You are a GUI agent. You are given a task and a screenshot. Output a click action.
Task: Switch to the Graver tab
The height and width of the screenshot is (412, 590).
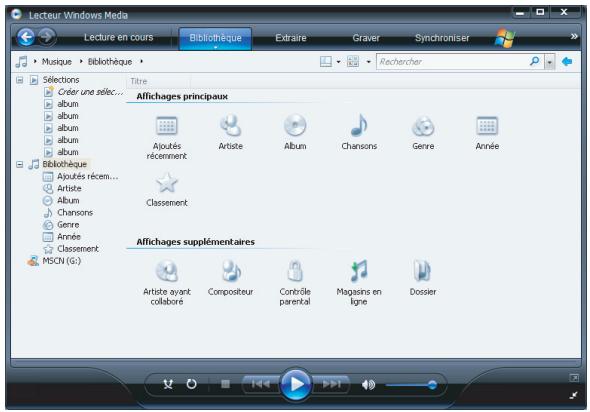366,38
